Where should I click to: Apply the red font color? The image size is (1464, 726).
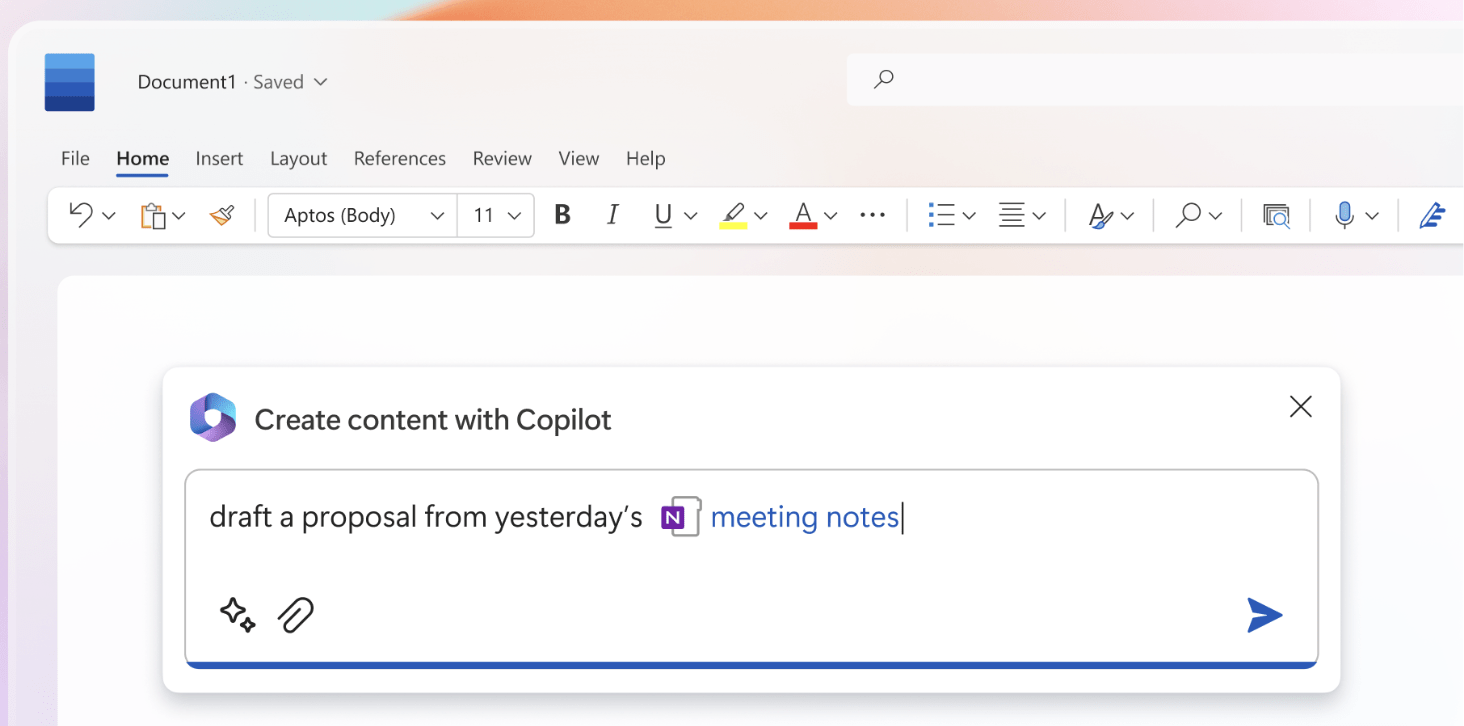coord(803,215)
